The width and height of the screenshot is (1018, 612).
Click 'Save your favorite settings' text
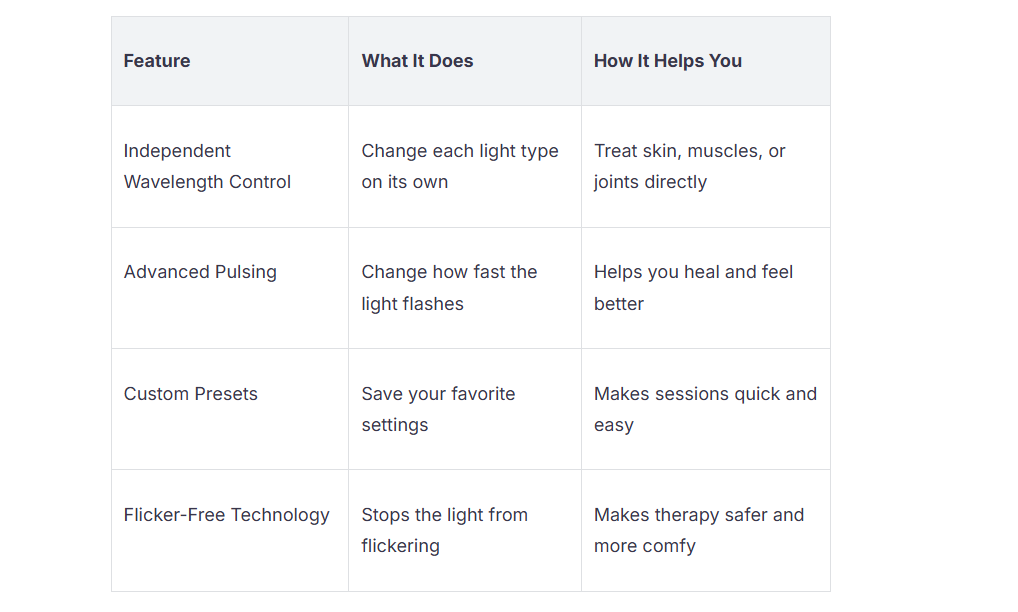[x=438, y=409]
